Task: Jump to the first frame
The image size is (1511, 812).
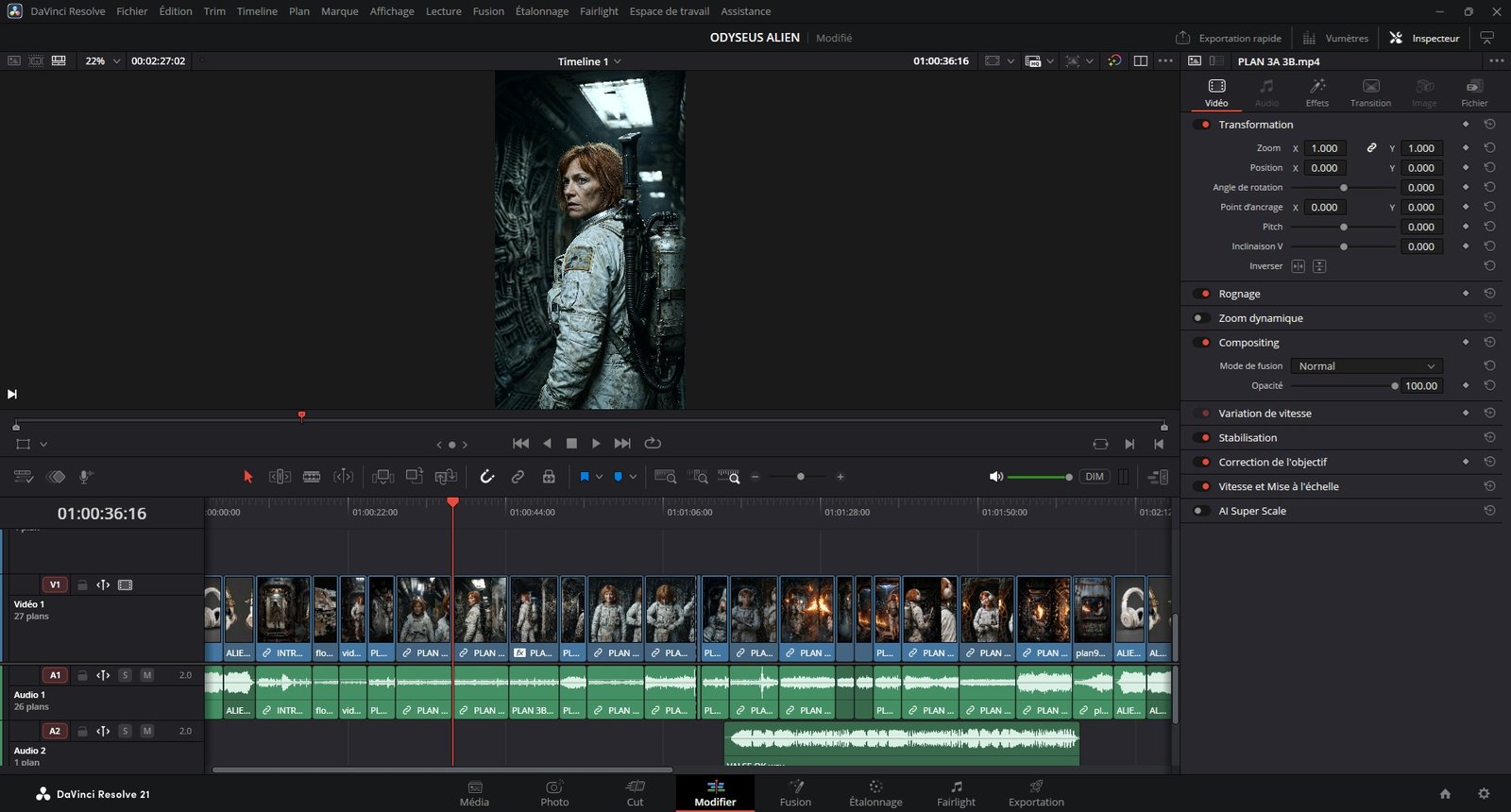Action: tap(520, 443)
